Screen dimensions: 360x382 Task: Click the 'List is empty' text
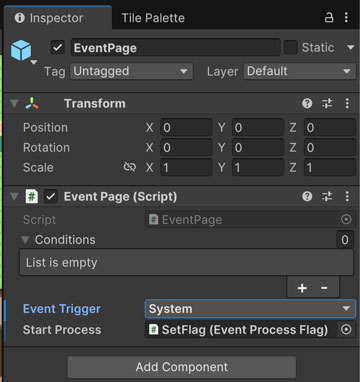pos(62,263)
